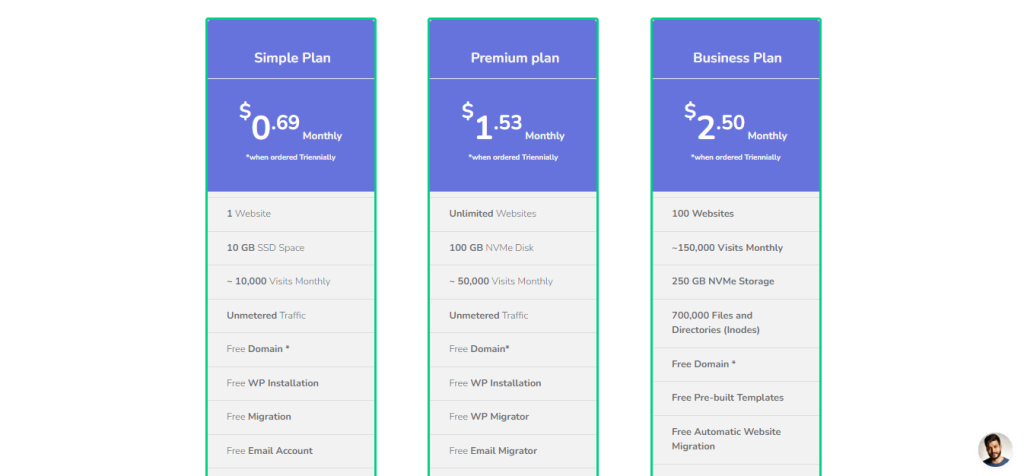
Task: Click the $0.69 Monthly price
Action: 290,125
